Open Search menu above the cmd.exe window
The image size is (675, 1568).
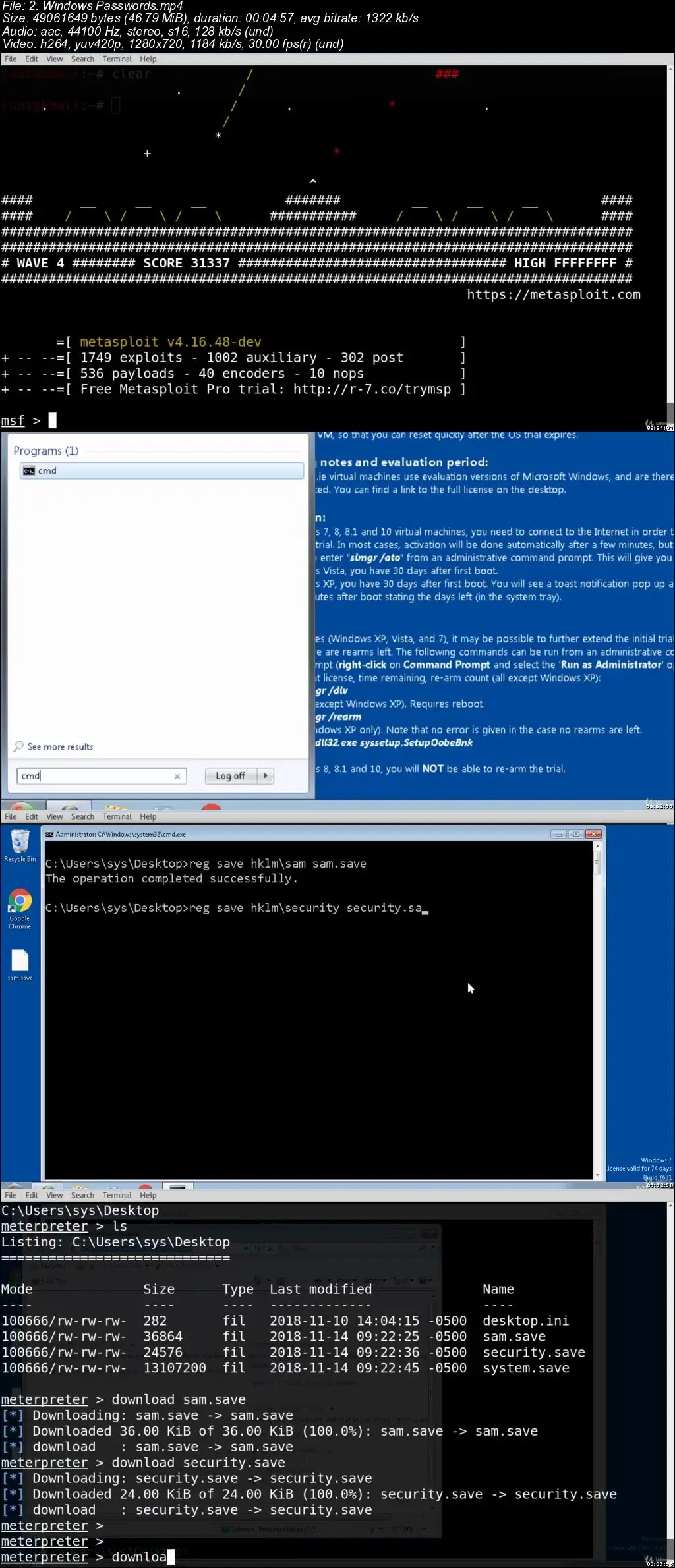(x=82, y=816)
